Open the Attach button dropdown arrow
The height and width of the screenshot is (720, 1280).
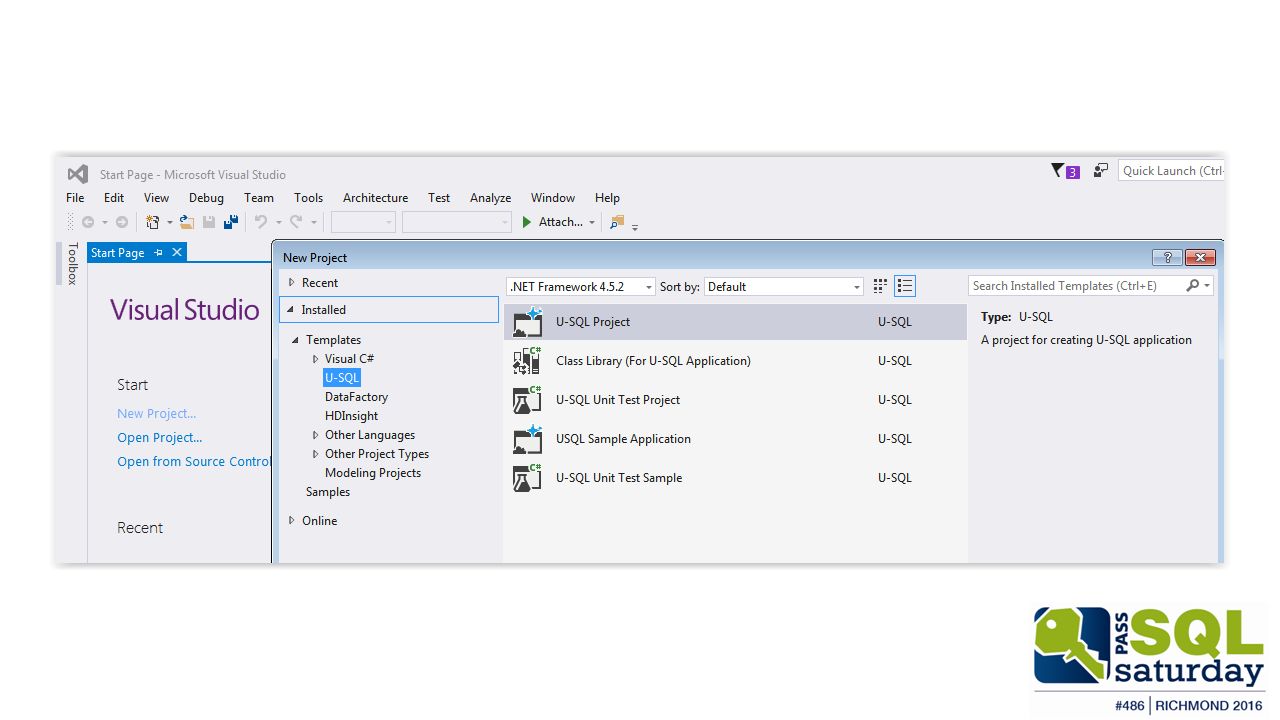(592, 223)
